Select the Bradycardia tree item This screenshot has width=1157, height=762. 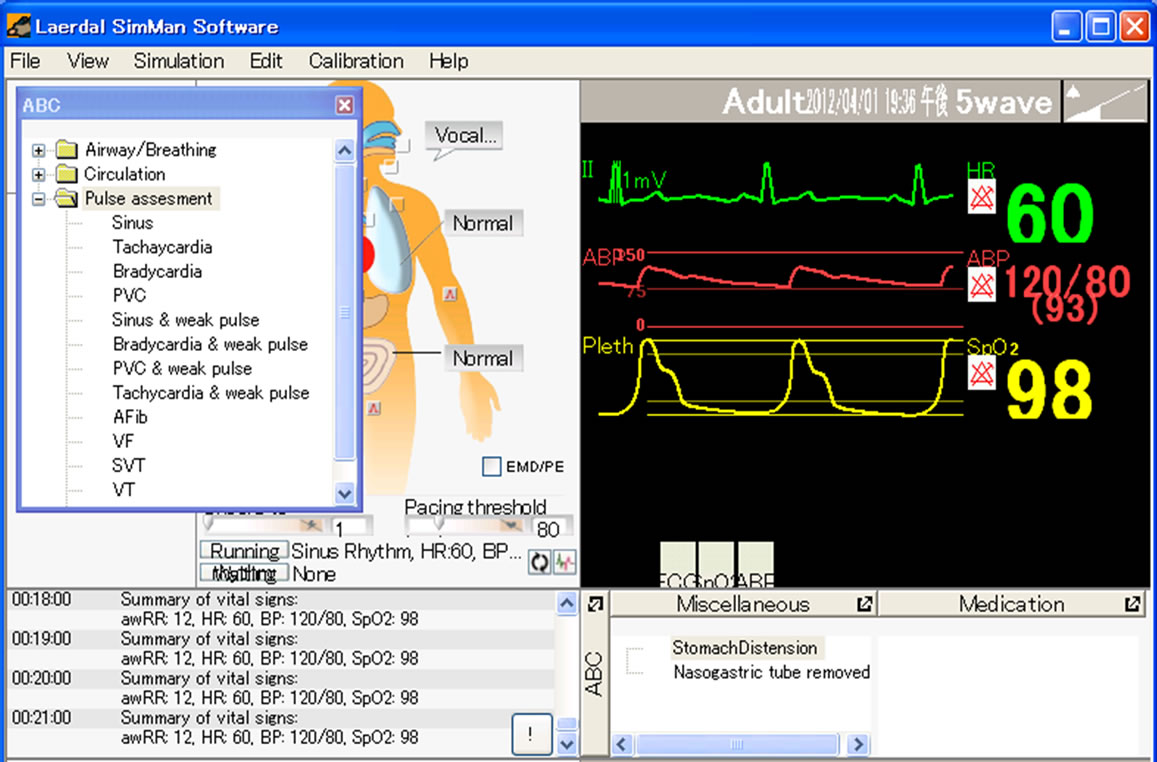pyautogui.click(x=157, y=271)
